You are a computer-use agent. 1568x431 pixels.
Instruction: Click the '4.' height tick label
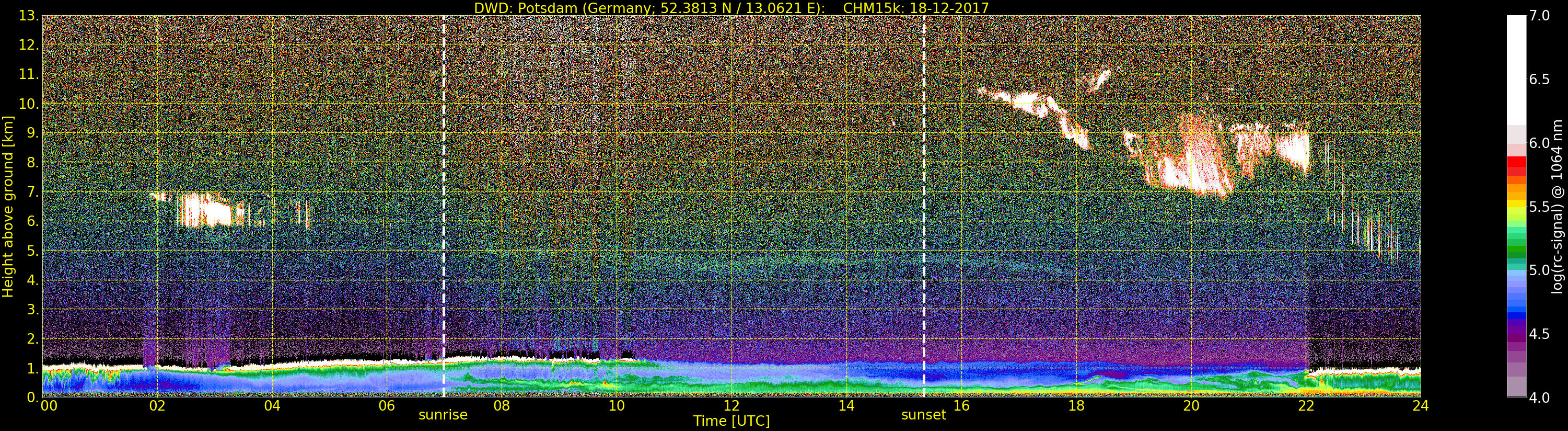point(33,280)
